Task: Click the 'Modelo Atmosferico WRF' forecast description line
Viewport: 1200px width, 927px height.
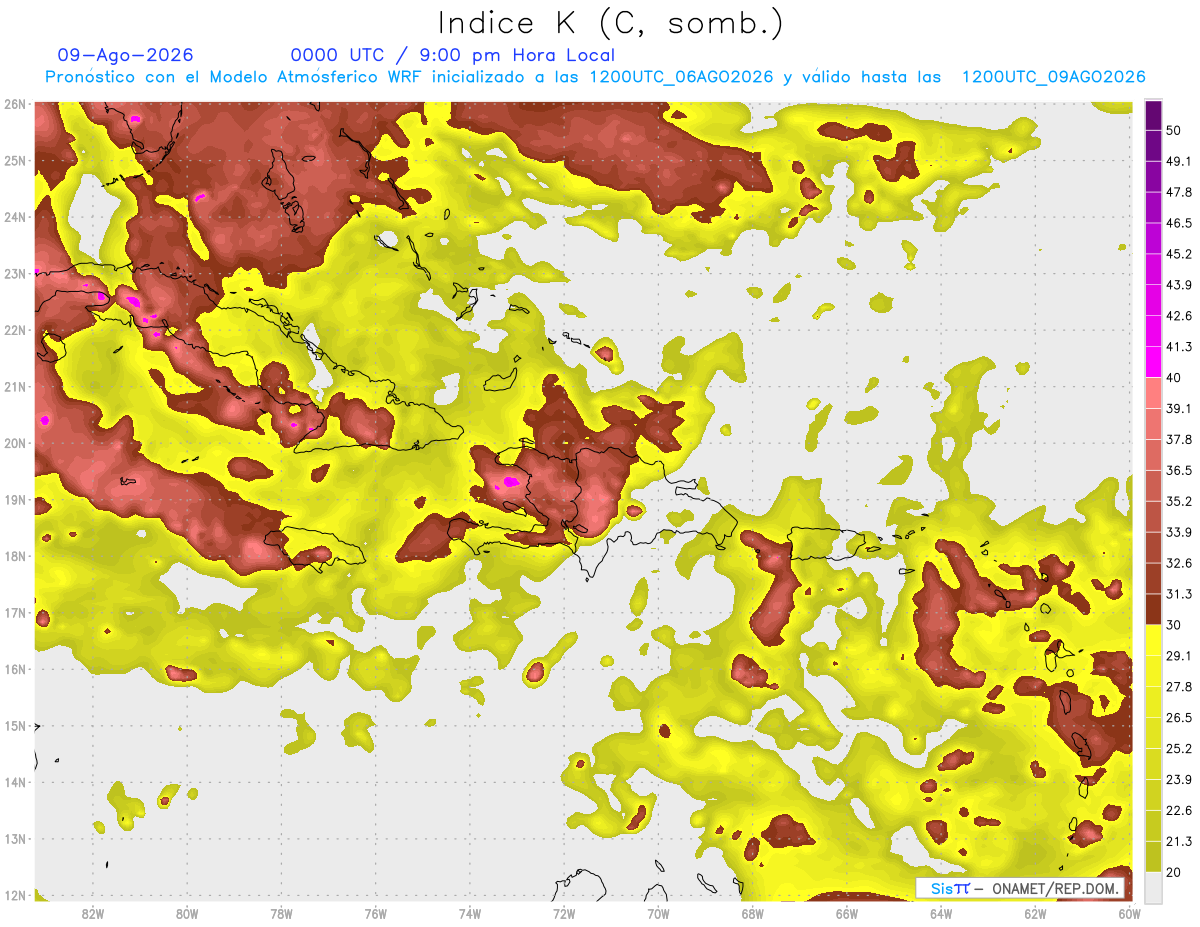Action: click(x=595, y=77)
